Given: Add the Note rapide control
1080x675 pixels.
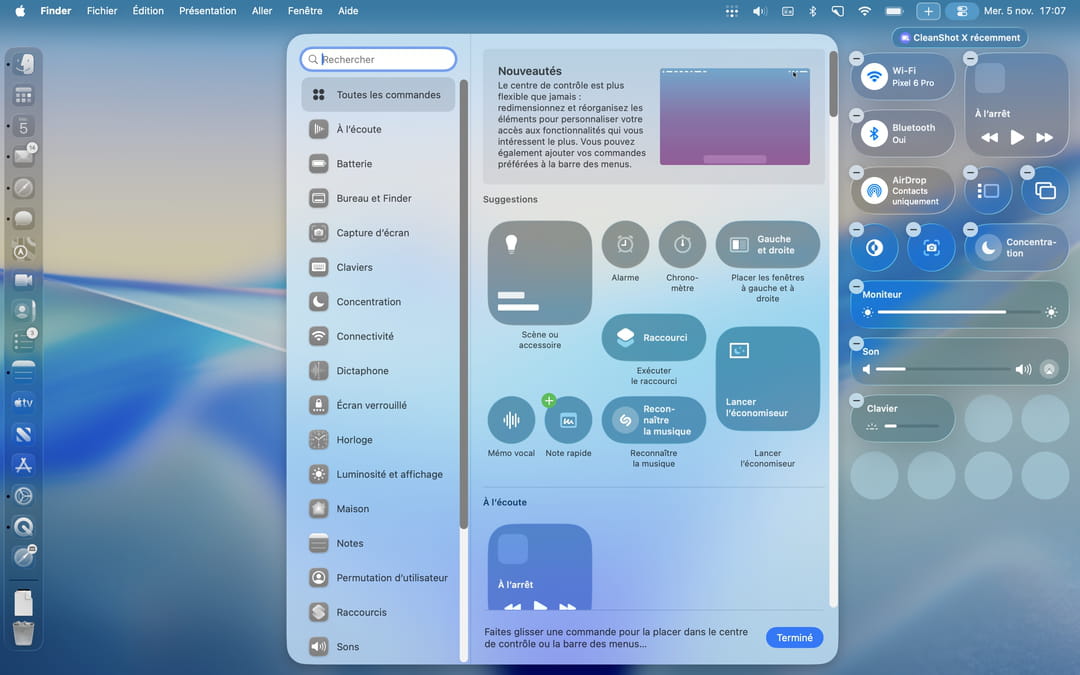Looking at the screenshot, I should [549, 401].
